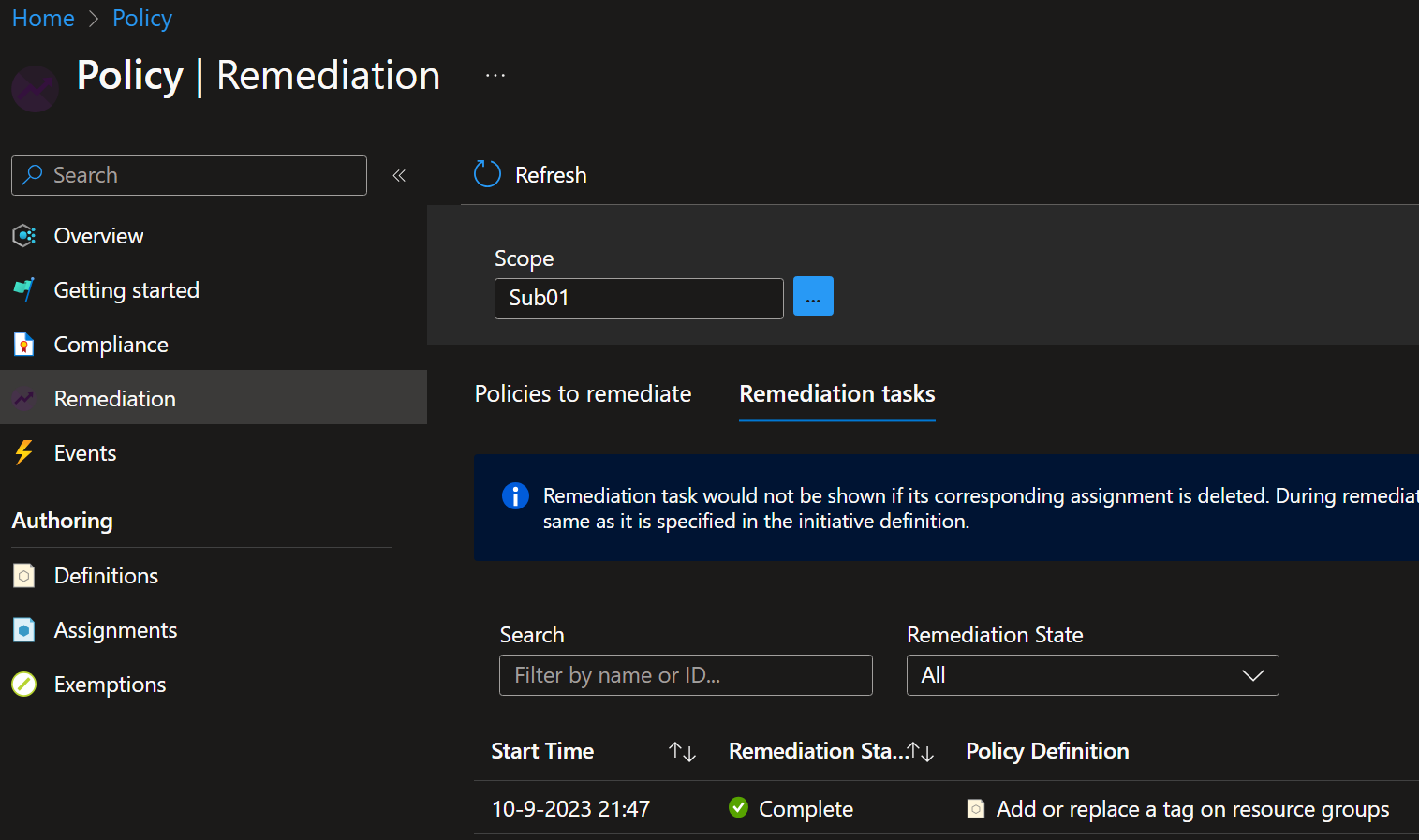Open the more options ellipsis beside Remediation title

(x=495, y=76)
